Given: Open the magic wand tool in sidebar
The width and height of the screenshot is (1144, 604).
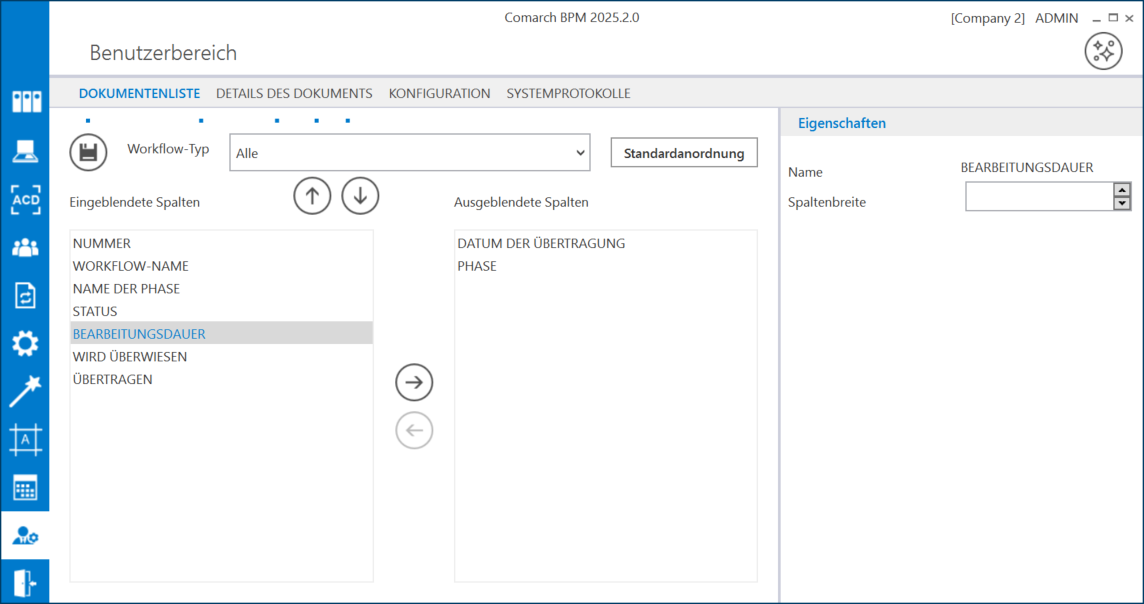Looking at the screenshot, I should pos(25,392).
